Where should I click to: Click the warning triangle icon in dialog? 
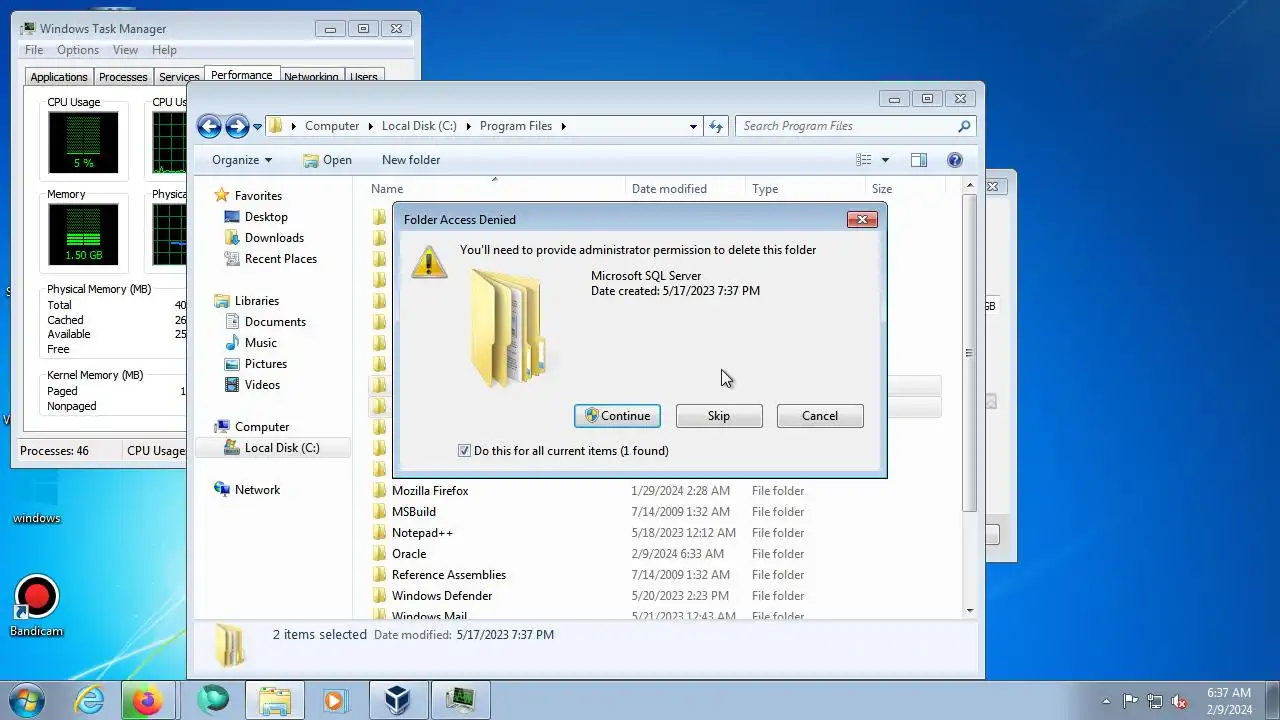point(429,261)
